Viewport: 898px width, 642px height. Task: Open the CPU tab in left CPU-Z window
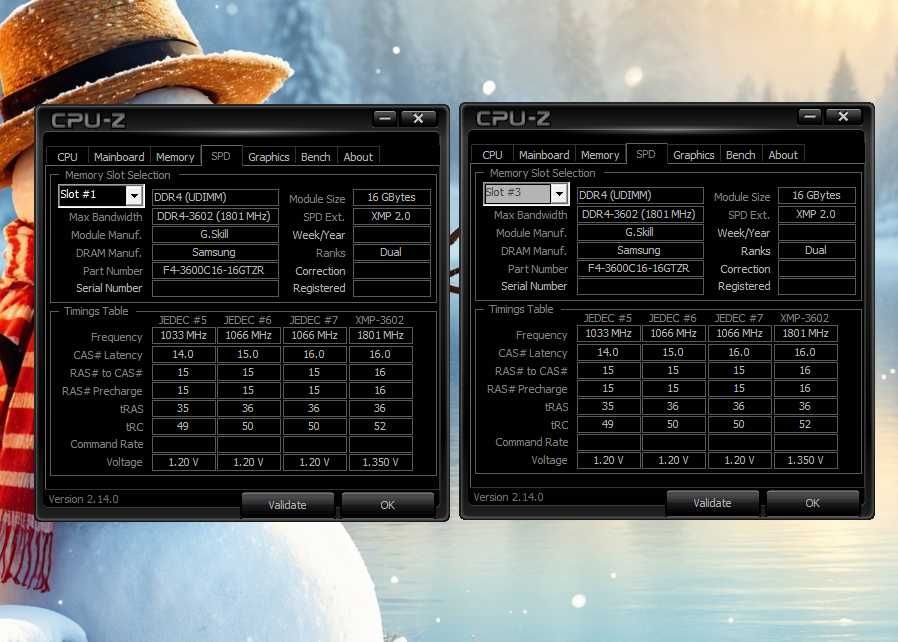pos(67,157)
